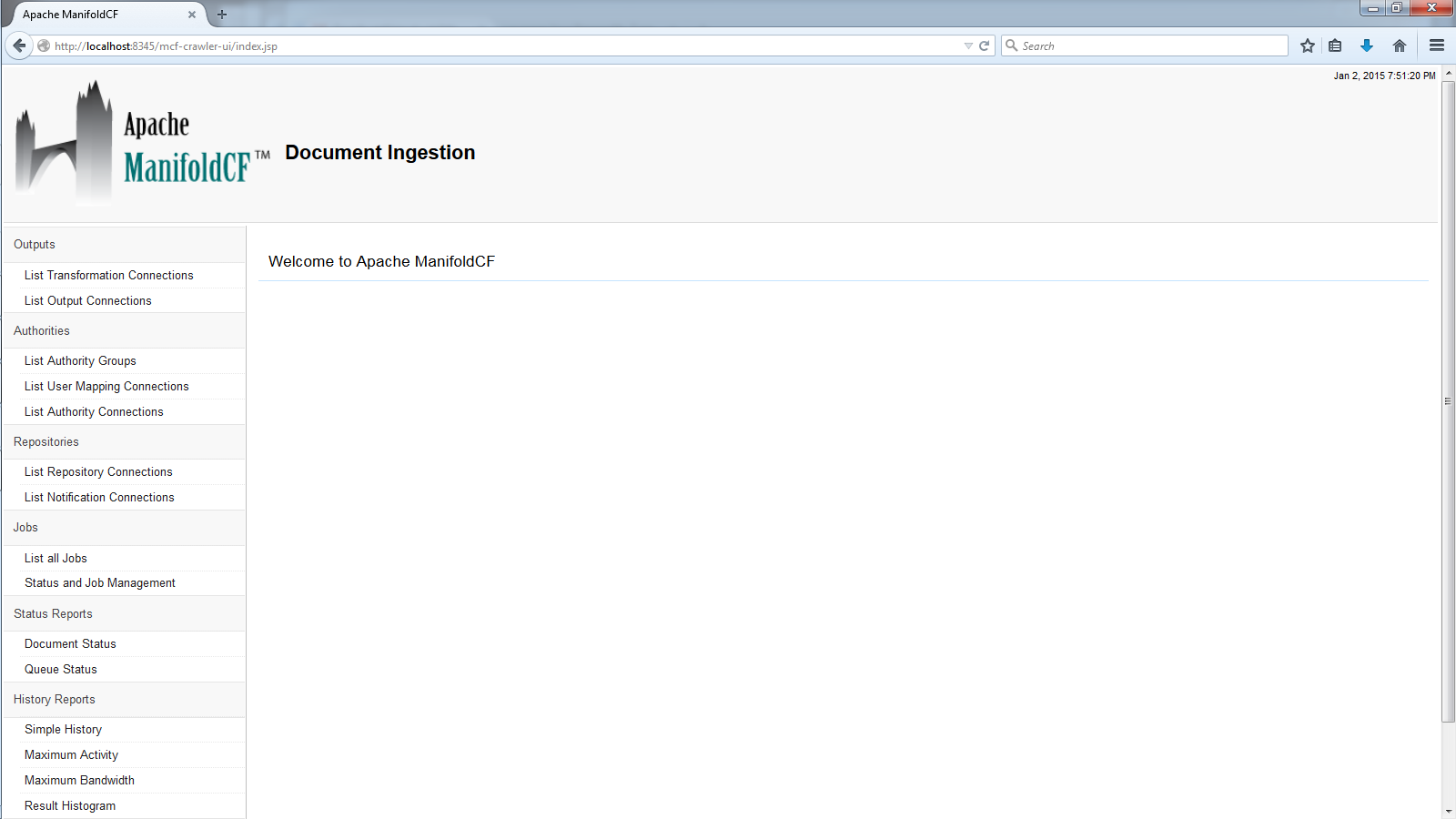Open List Transformation Connections
1456x819 pixels.
pos(109,276)
